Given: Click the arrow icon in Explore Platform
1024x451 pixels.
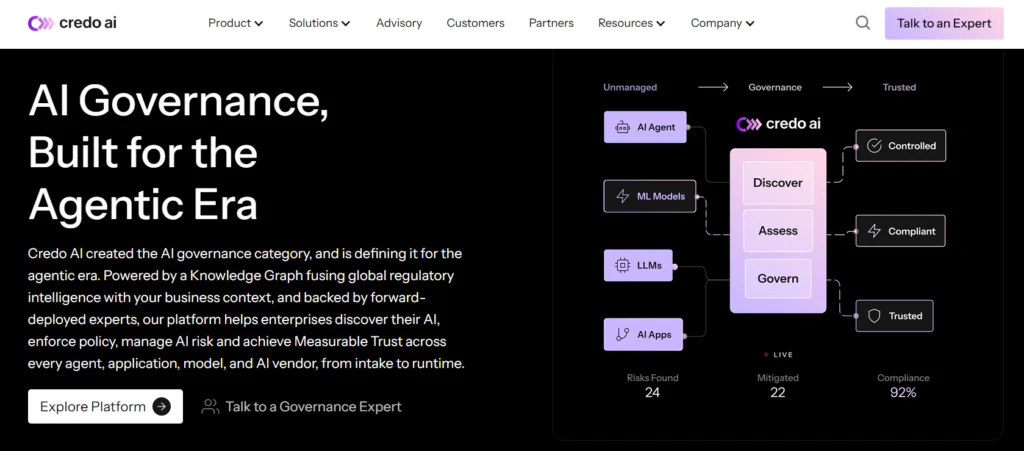Looking at the screenshot, I should 161,407.
